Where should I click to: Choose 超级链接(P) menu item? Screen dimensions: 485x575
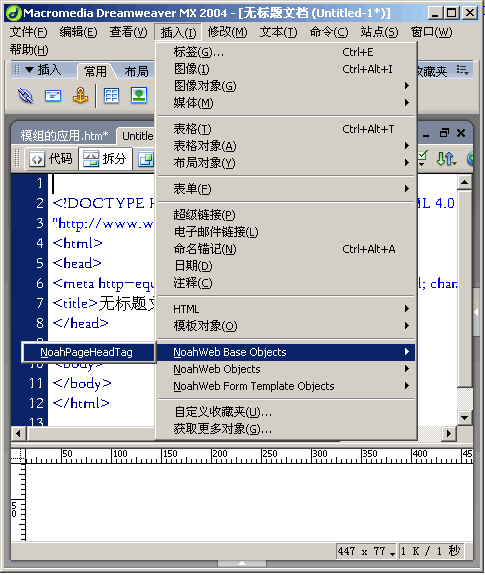tap(287, 215)
